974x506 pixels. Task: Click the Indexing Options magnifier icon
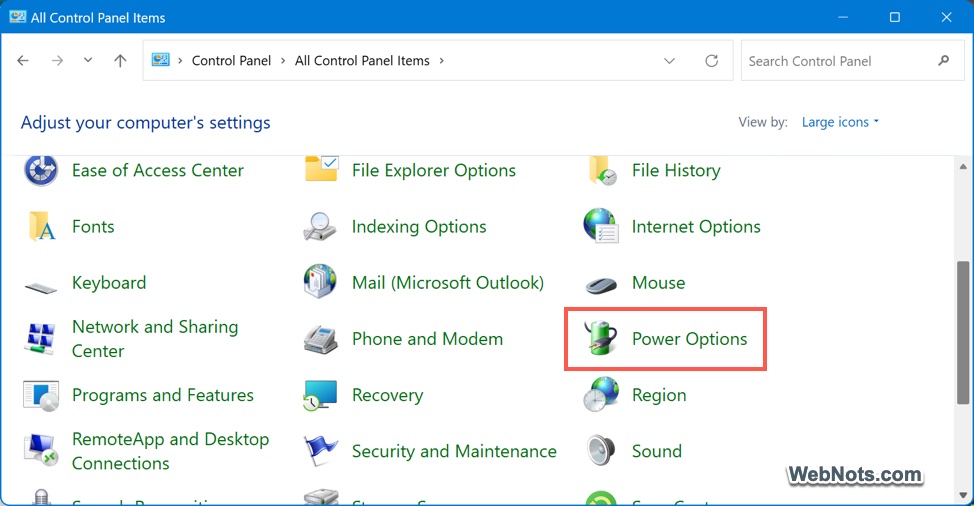320,227
